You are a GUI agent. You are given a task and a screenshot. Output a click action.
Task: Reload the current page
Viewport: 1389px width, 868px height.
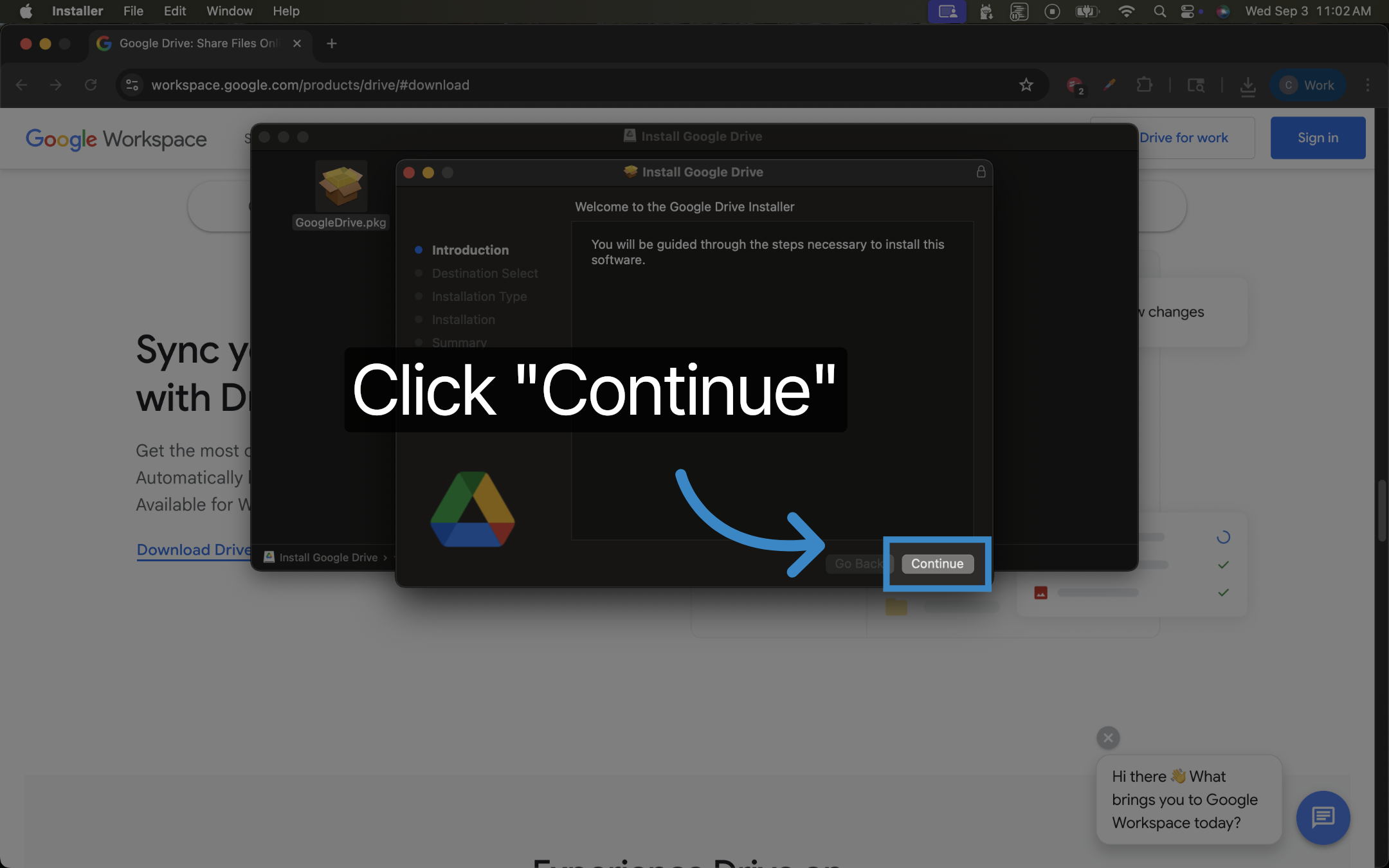[91, 85]
